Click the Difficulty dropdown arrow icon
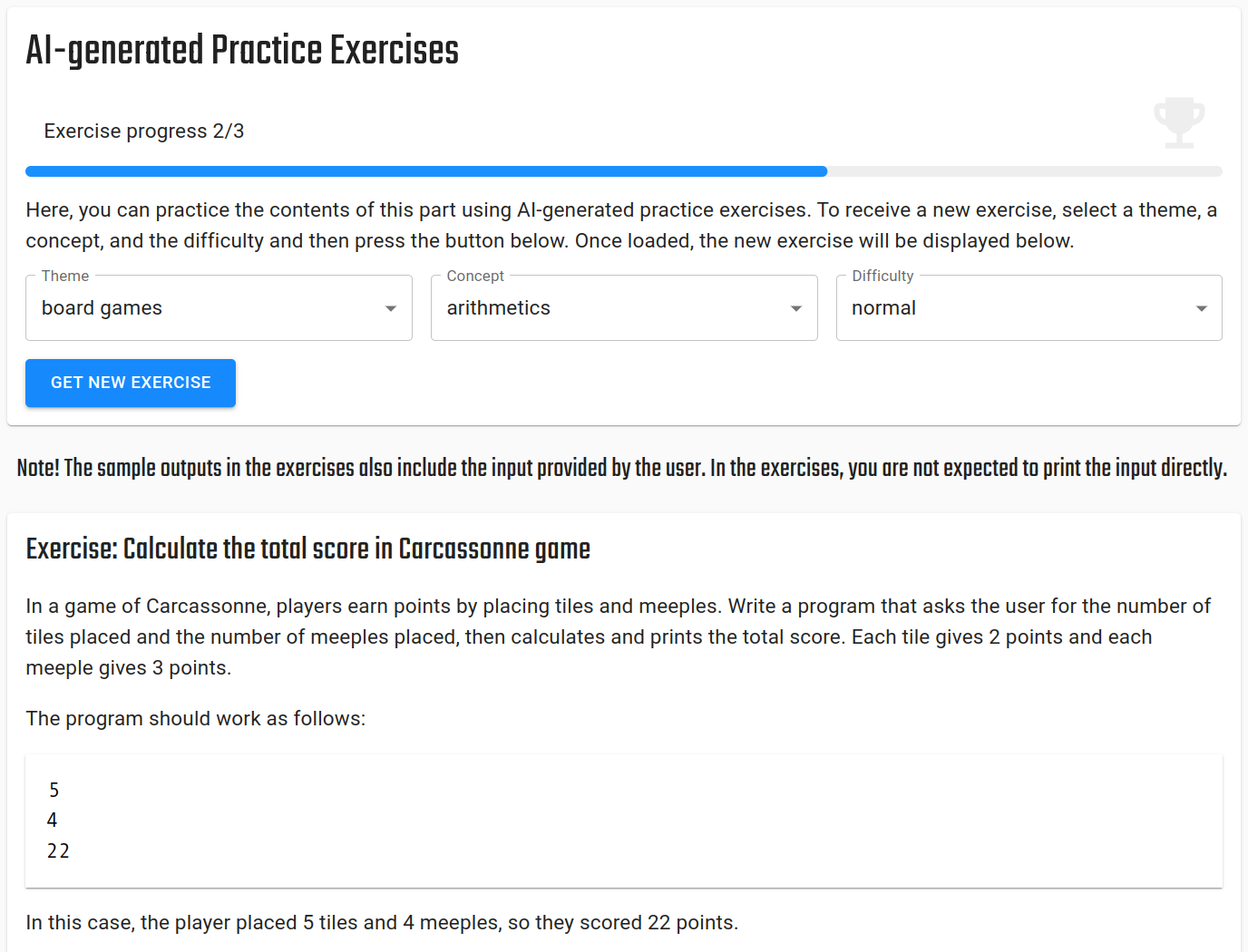Image resolution: width=1248 pixels, height=952 pixels. 1202,308
